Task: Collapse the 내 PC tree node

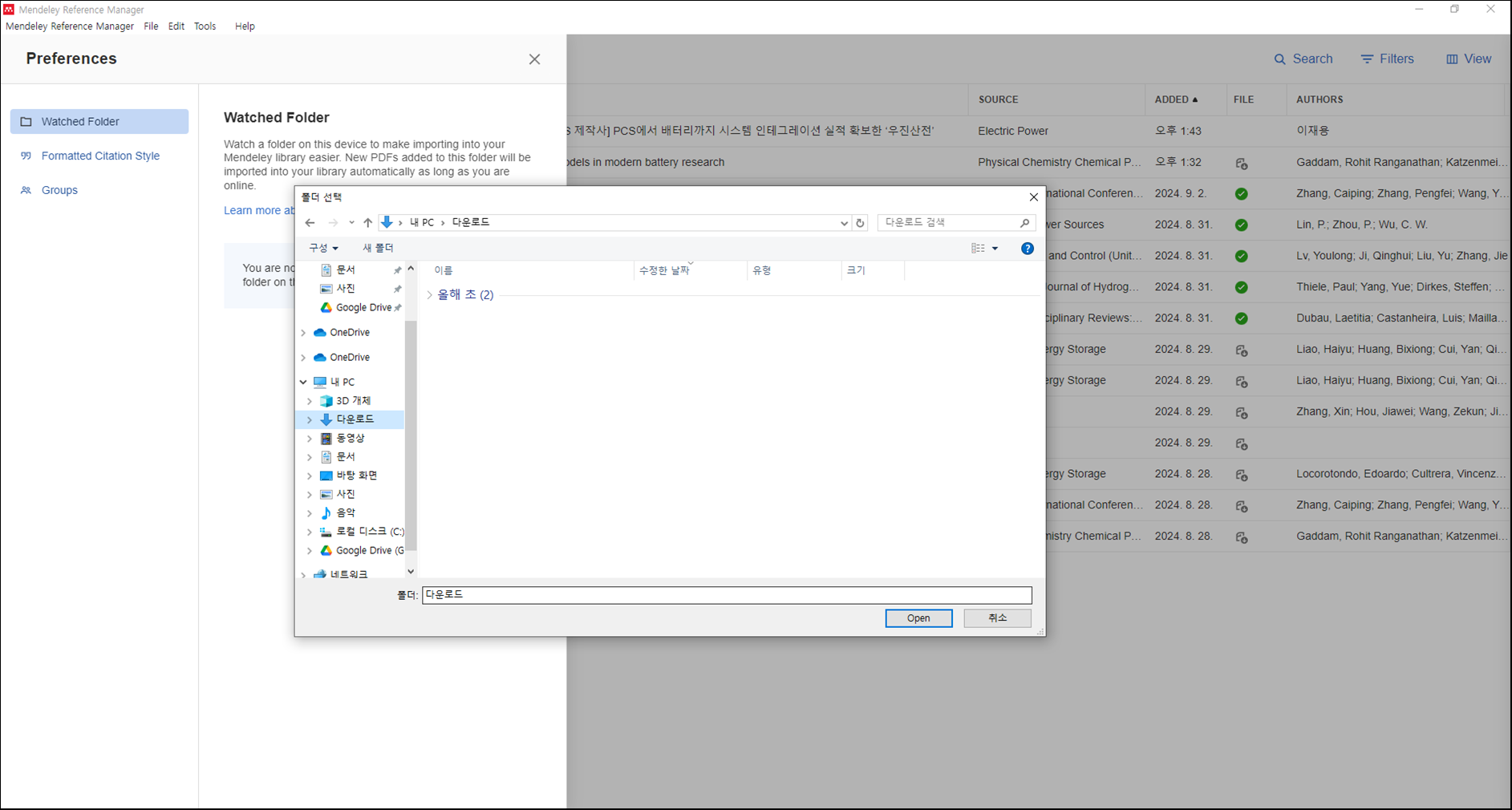Action: [303, 383]
